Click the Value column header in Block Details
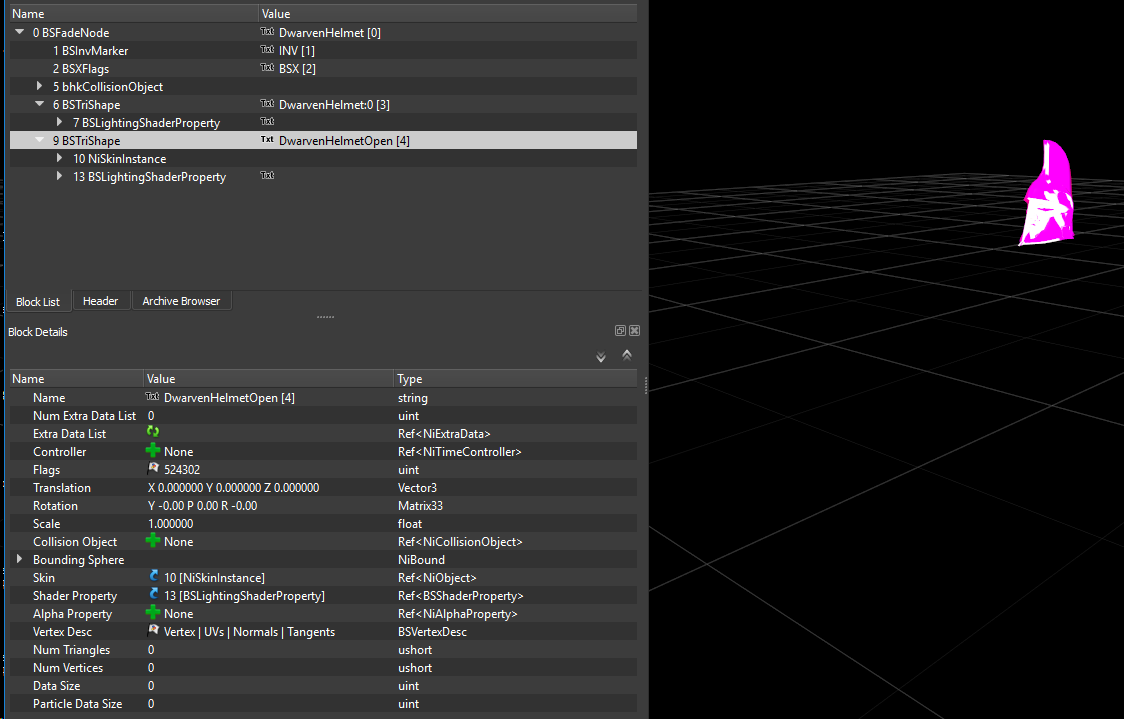The height and width of the screenshot is (719, 1124). pyautogui.click(x=268, y=378)
